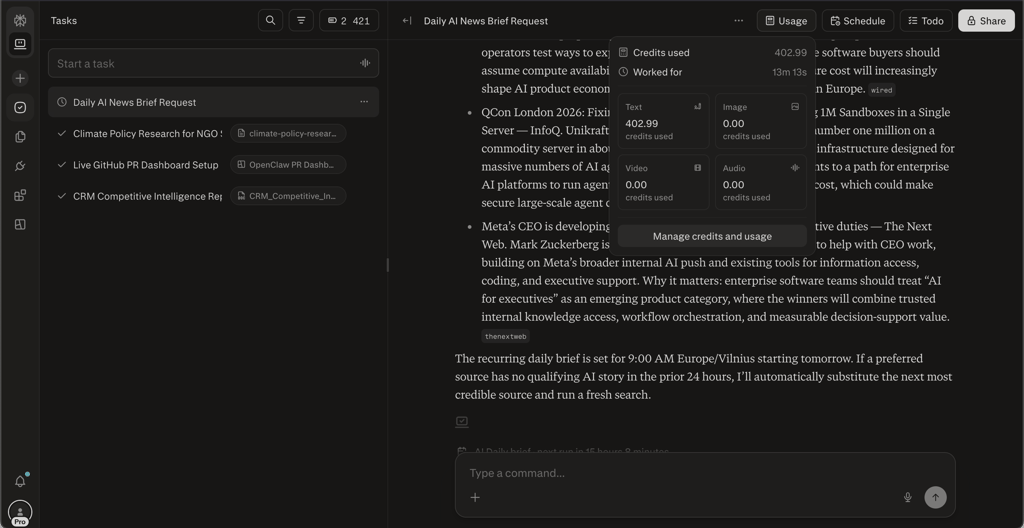Collapse the task panel arrow icon
The width and height of the screenshot is (1024, 528).
pos(407,20)
